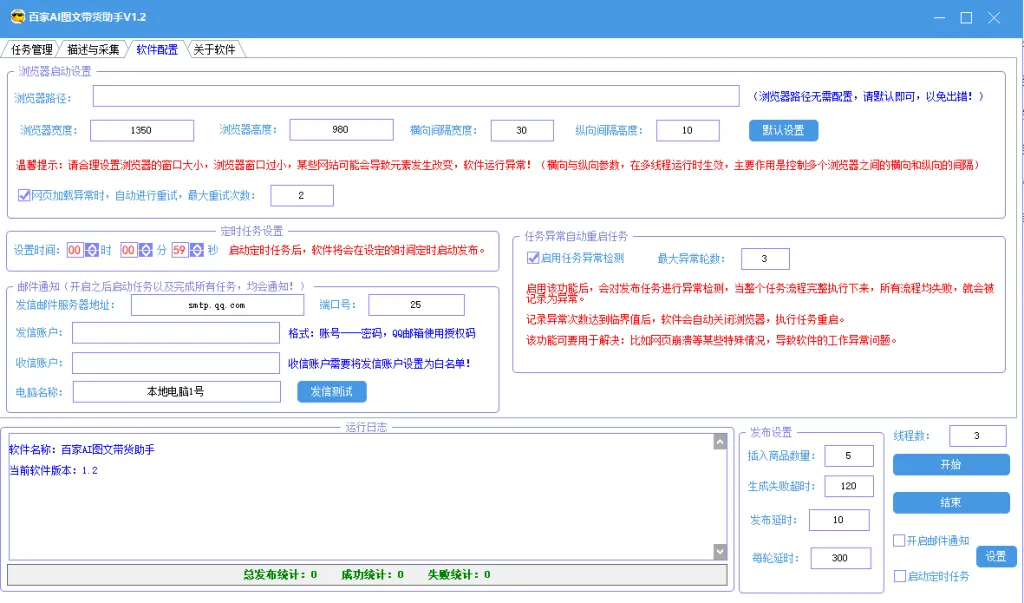1024x603 pixels.
Task: Click the 默认设置 button
Action: tap(783, 130)
